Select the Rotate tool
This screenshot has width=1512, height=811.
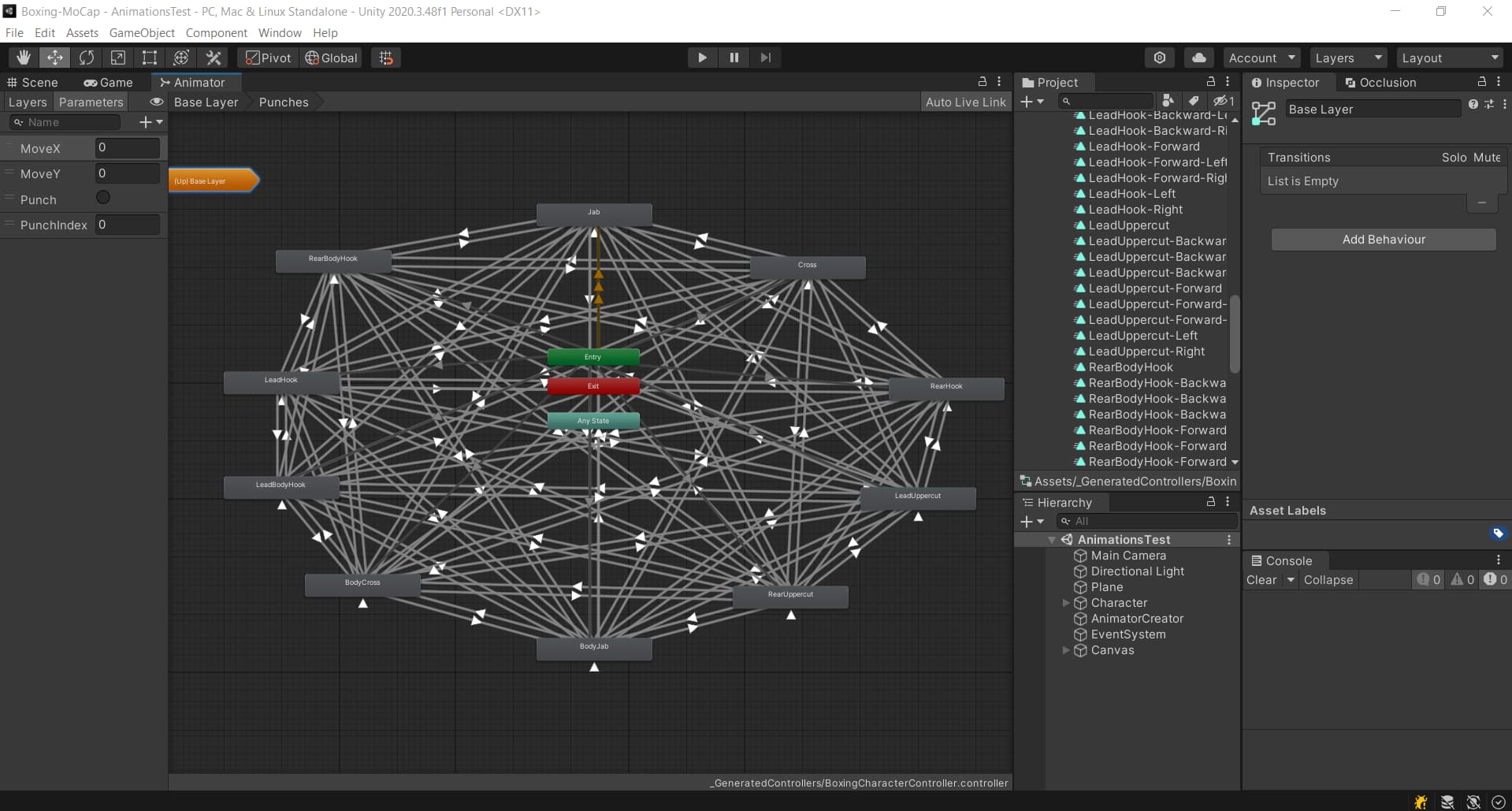[87, 58]
